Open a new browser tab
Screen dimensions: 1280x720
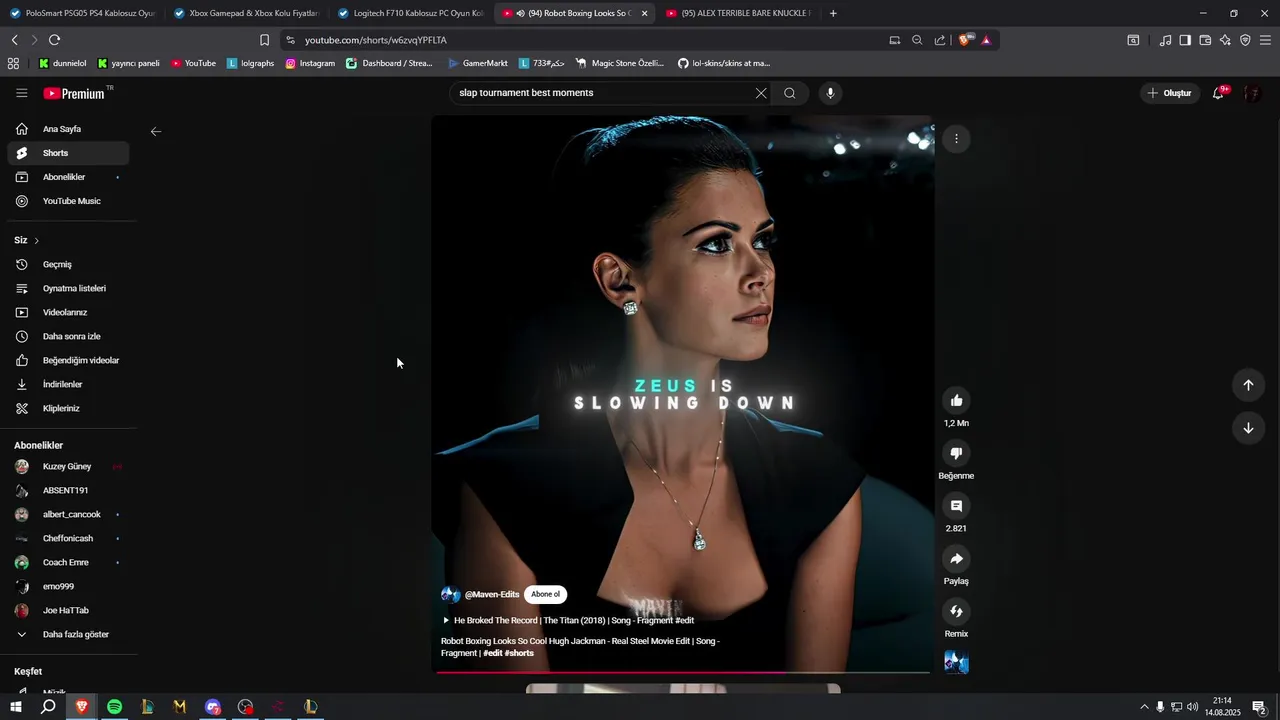(x=834, y=13)
